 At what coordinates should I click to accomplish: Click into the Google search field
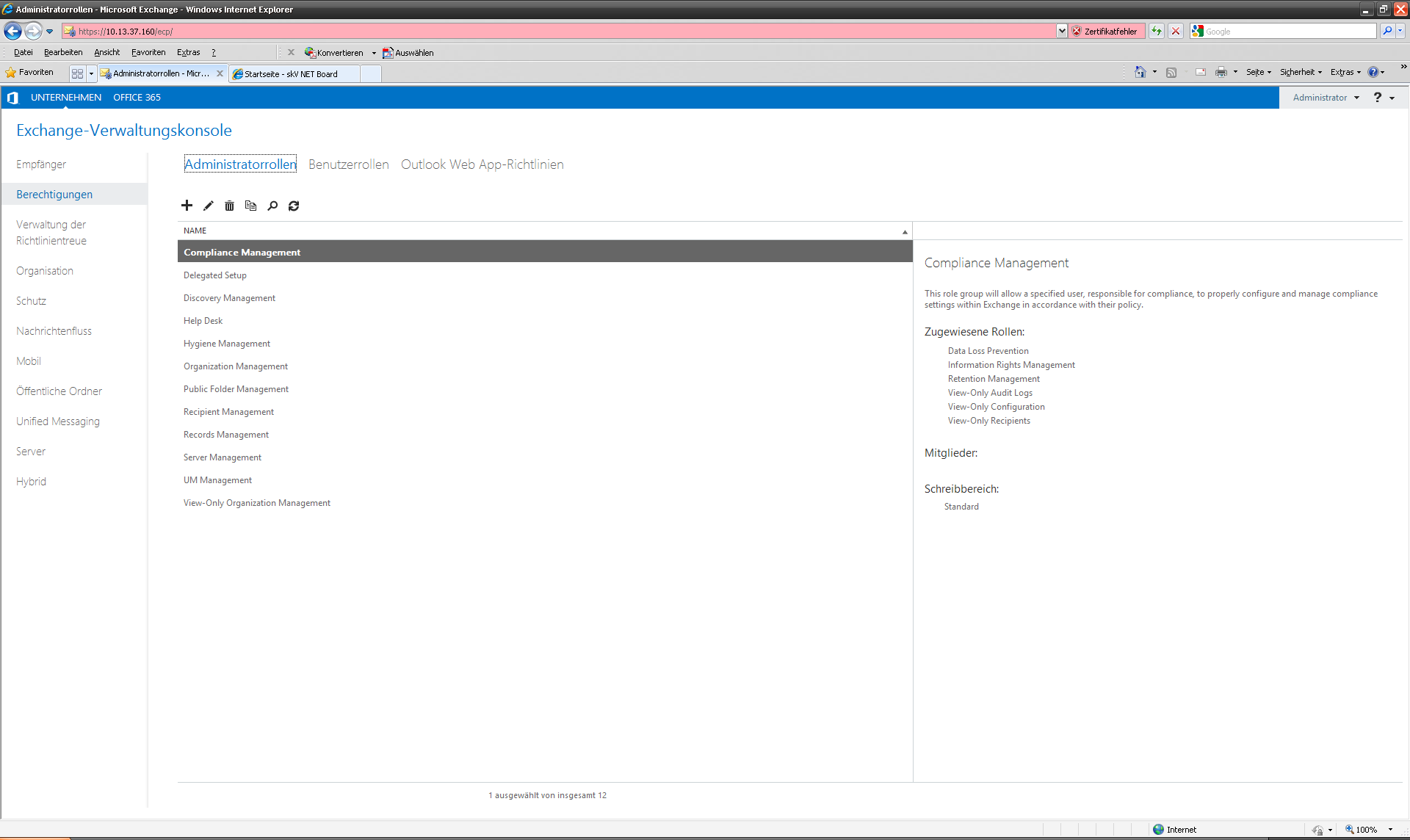pyautogui.click(x=1289, y=31)
